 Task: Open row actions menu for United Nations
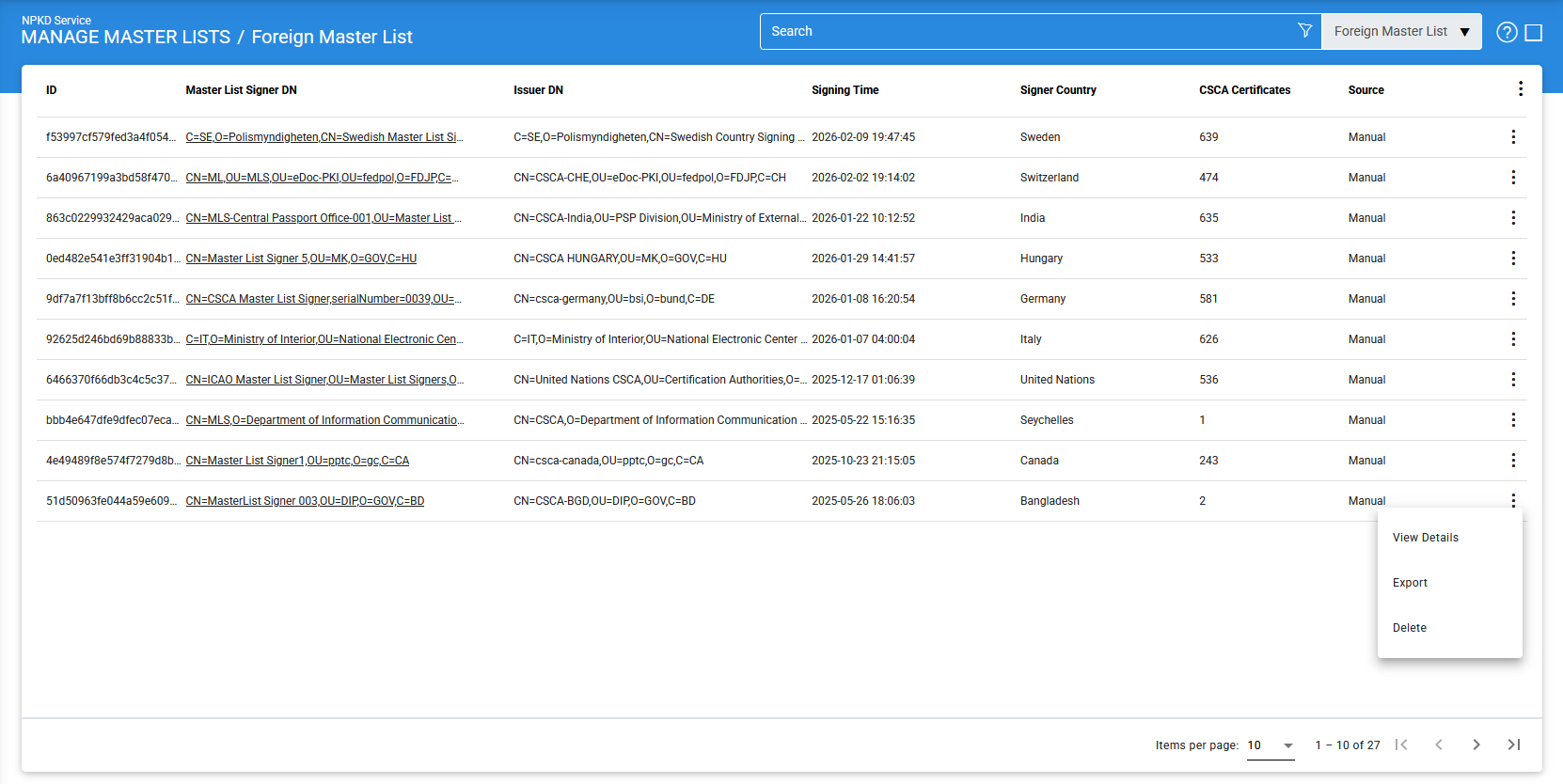click(1513, 380)
